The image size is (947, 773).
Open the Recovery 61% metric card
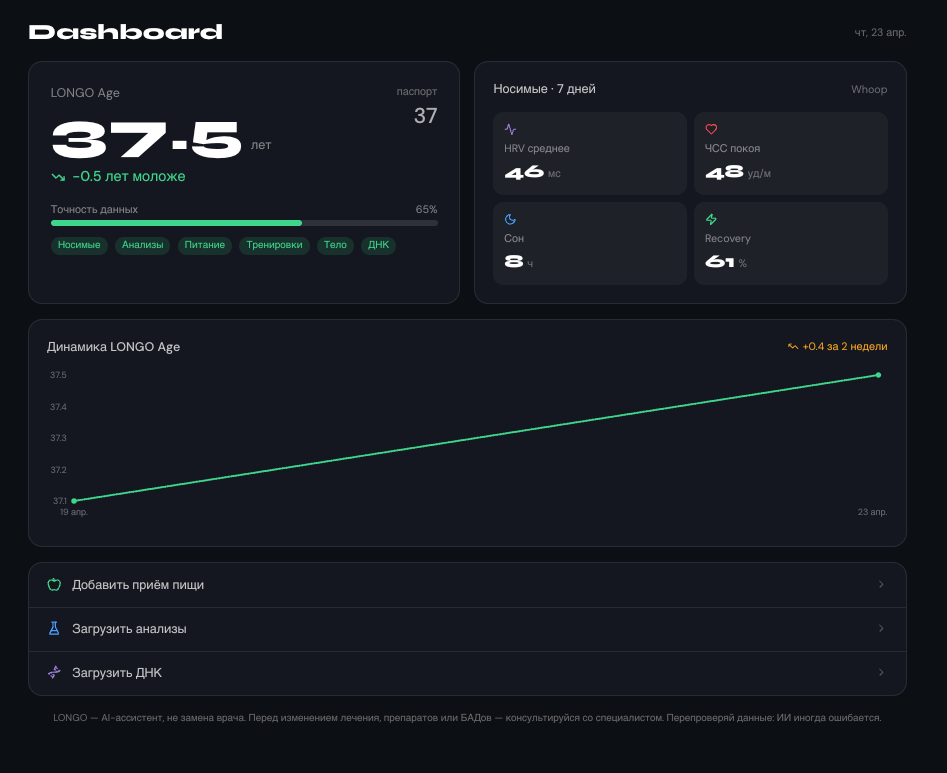pyautogui.click(x=791, y=243)
